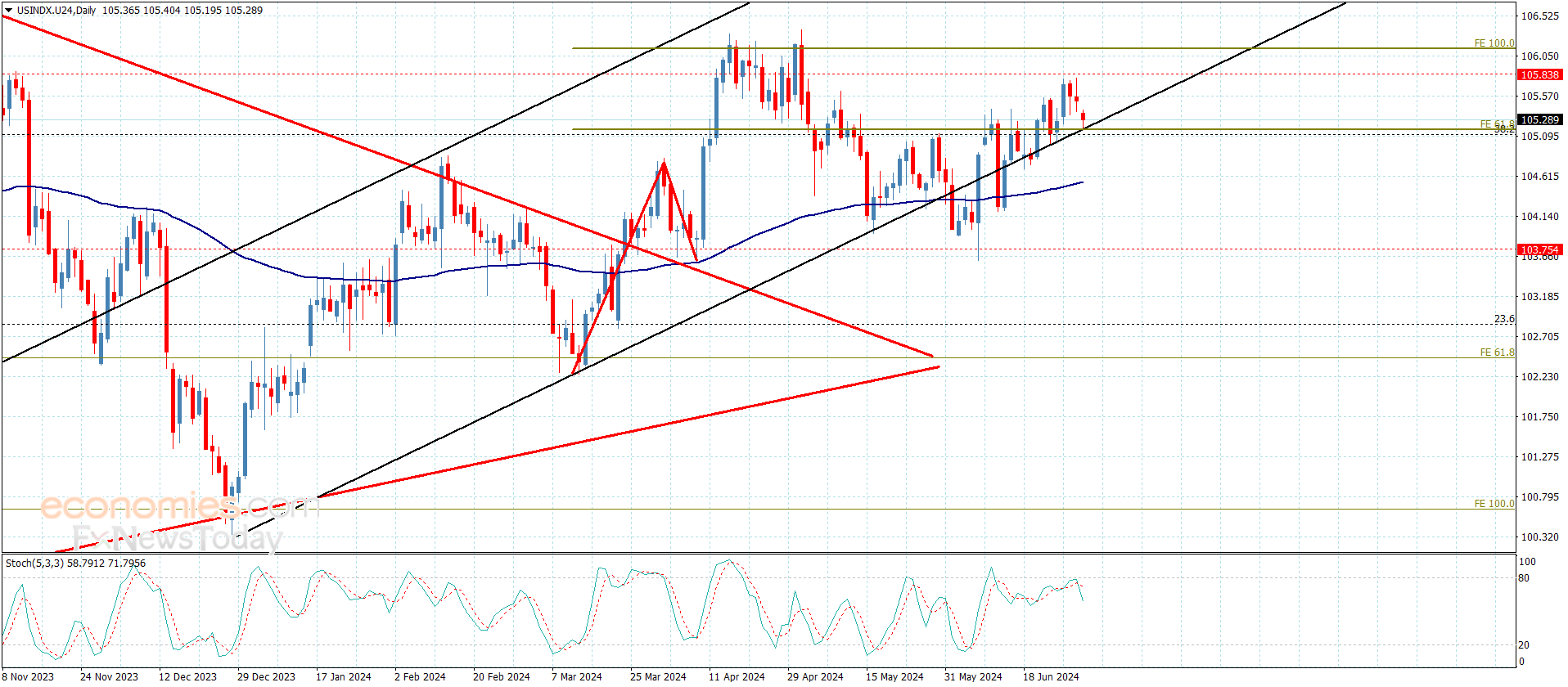
Task: Select the 100.795 price axis label
Action: 1539,497
